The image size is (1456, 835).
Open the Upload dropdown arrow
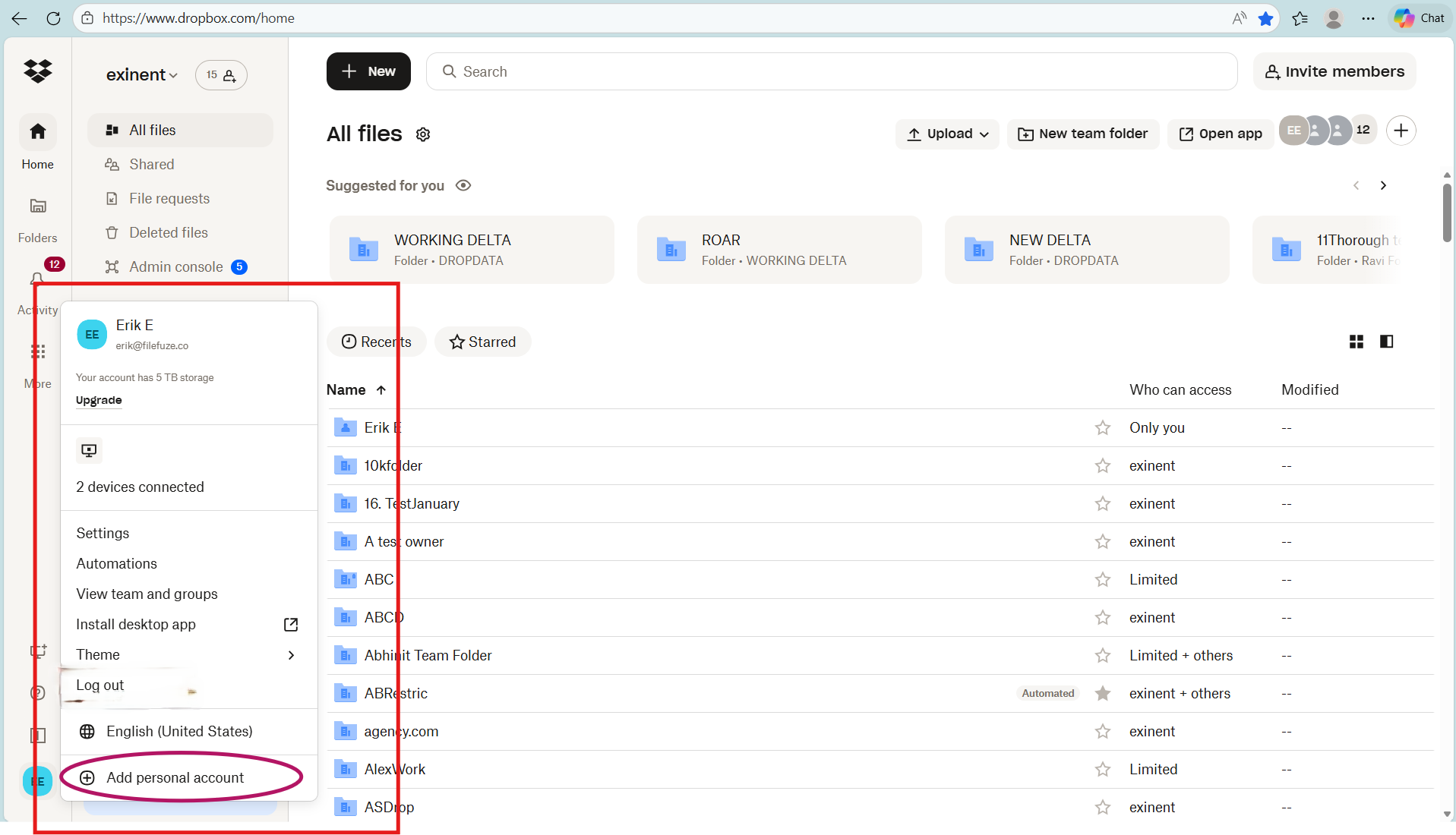[x=985, y=134]
